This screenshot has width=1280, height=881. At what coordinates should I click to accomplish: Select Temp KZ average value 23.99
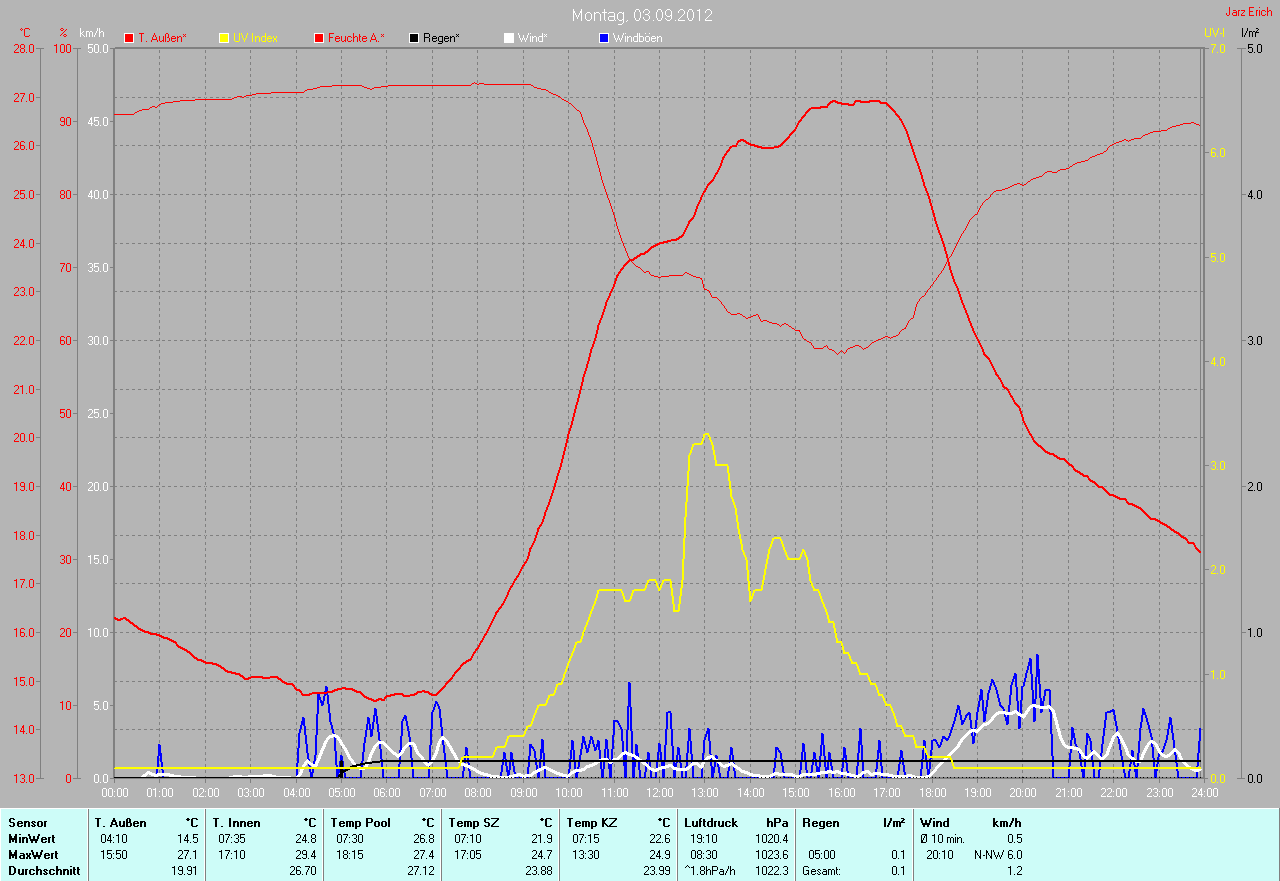tap(656, 871)
